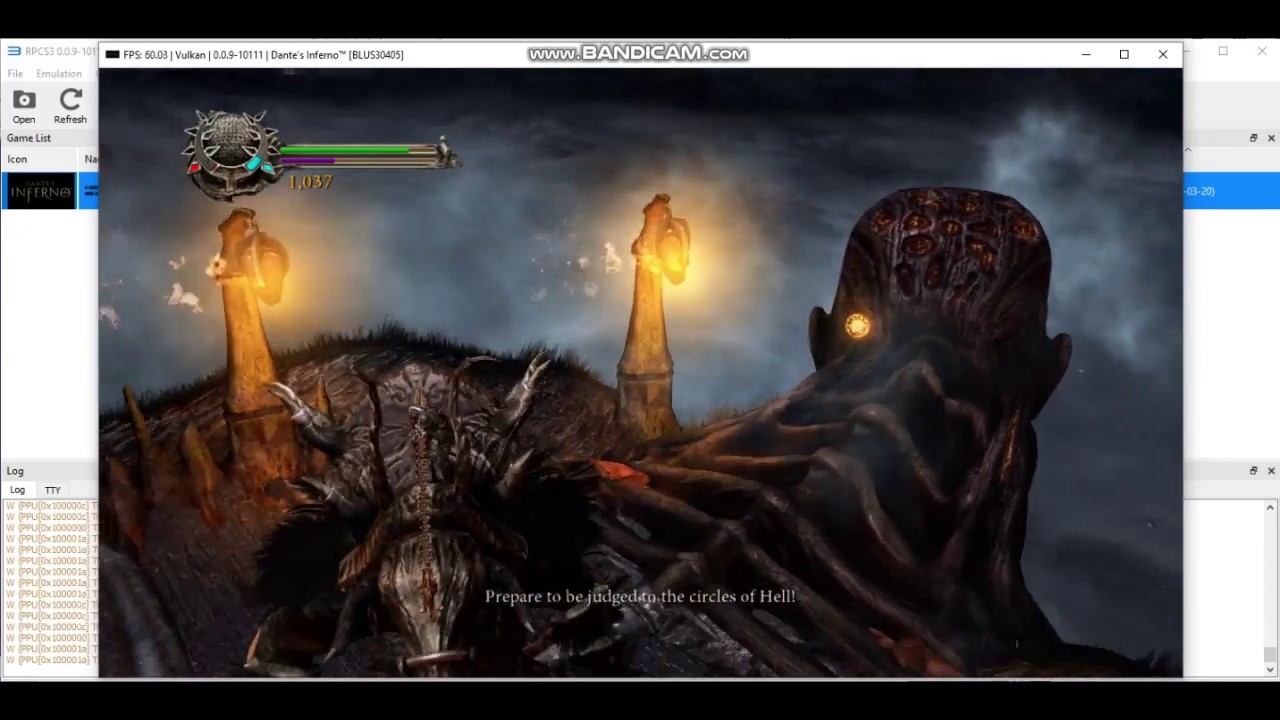Click the RPCS3 logo in title bar
This screenshot has height=720, width=1280.
pos(14,51)
